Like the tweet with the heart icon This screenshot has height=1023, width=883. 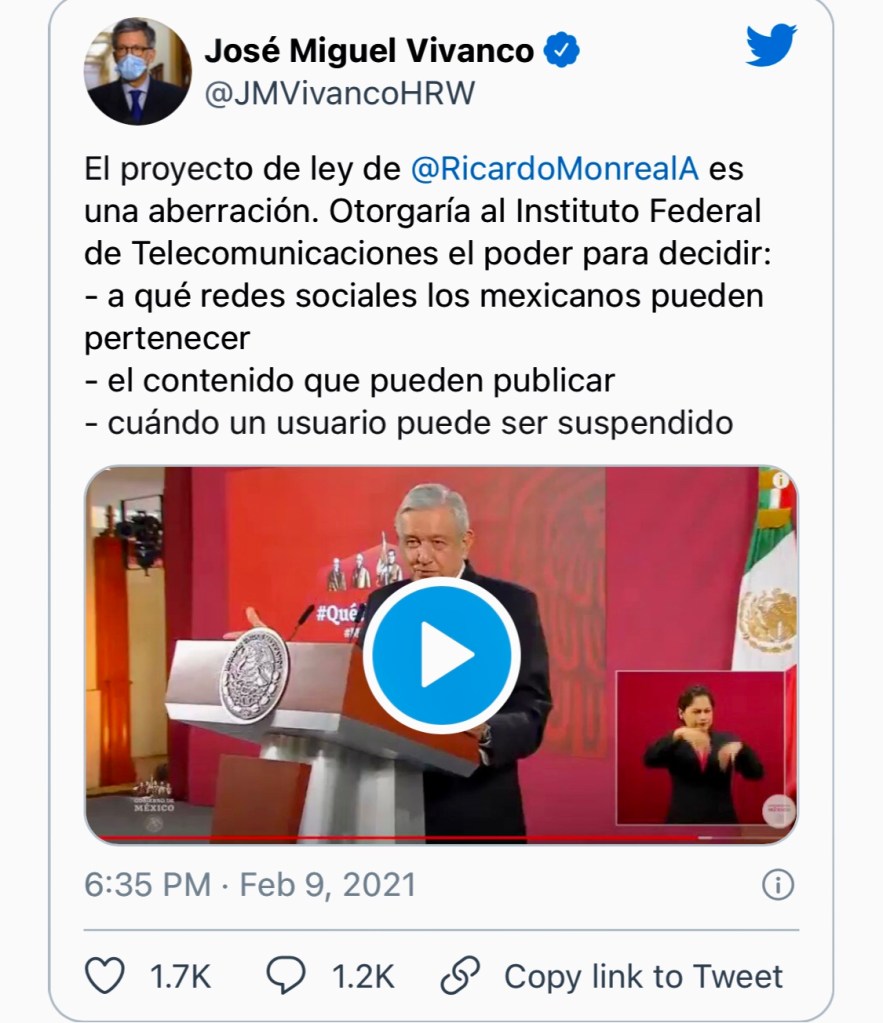[105, 976]
